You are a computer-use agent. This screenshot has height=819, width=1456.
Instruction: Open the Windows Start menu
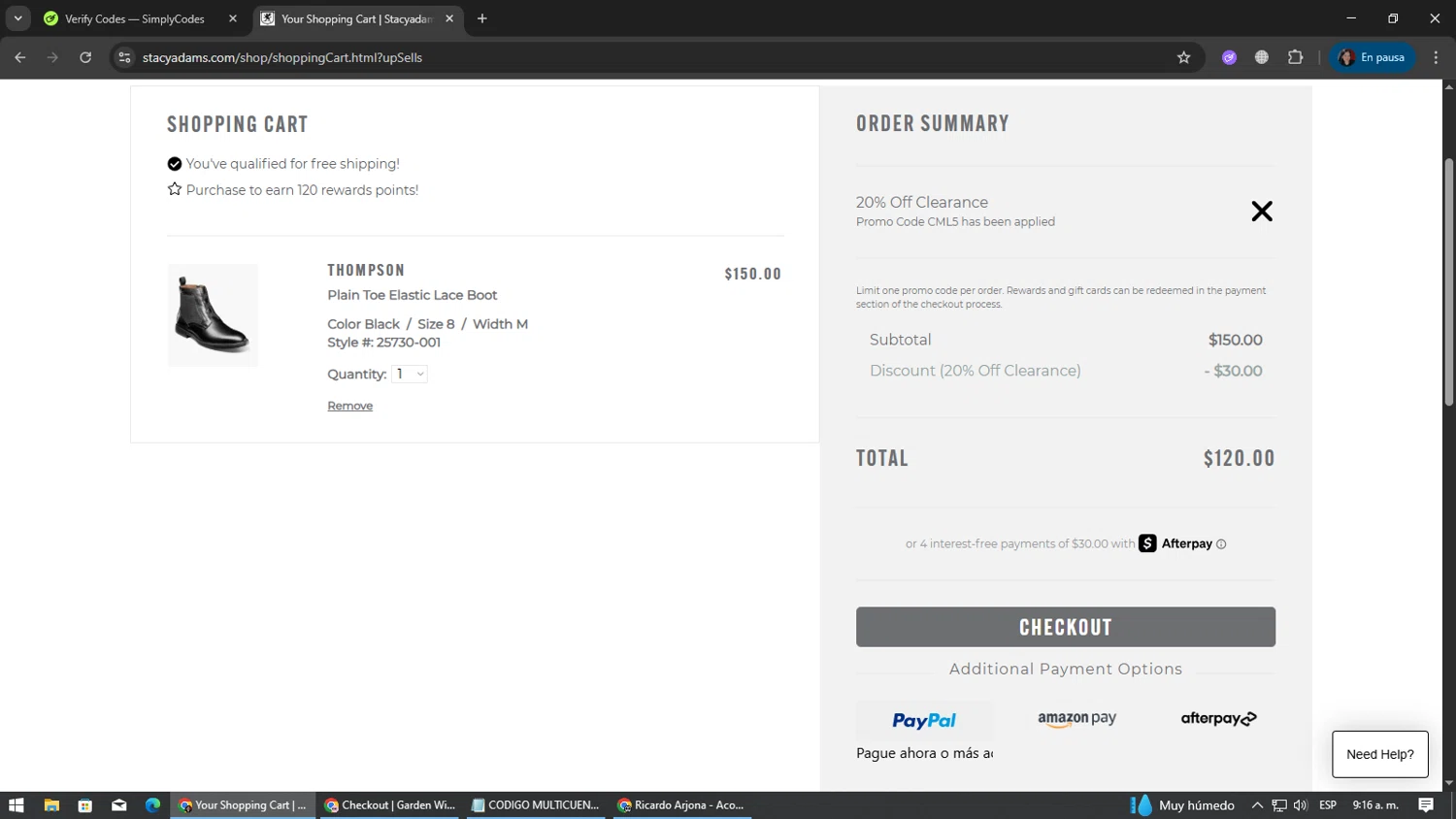tap(16, 805)
